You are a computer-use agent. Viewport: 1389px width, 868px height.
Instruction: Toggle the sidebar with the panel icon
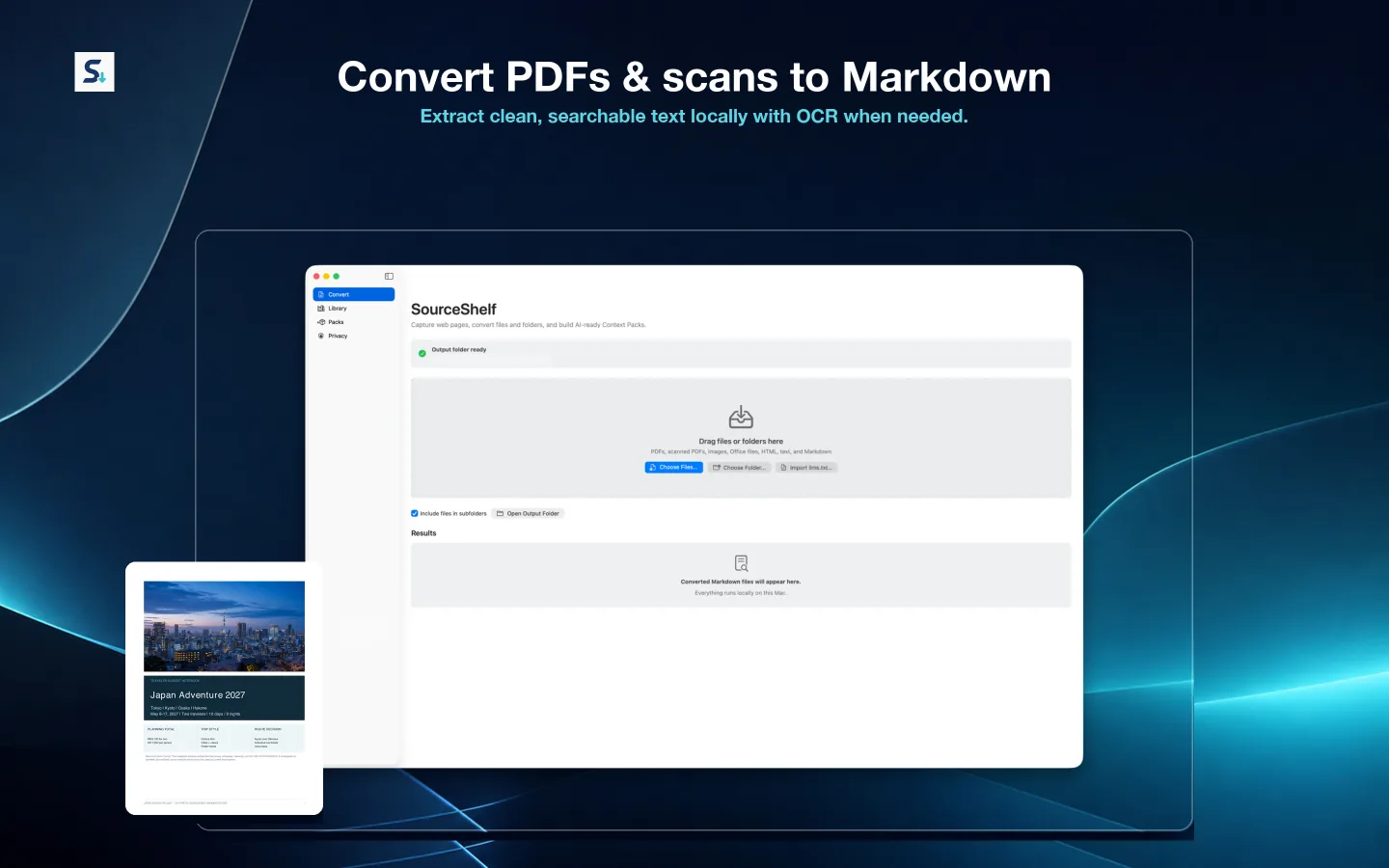tap(389, 276)
